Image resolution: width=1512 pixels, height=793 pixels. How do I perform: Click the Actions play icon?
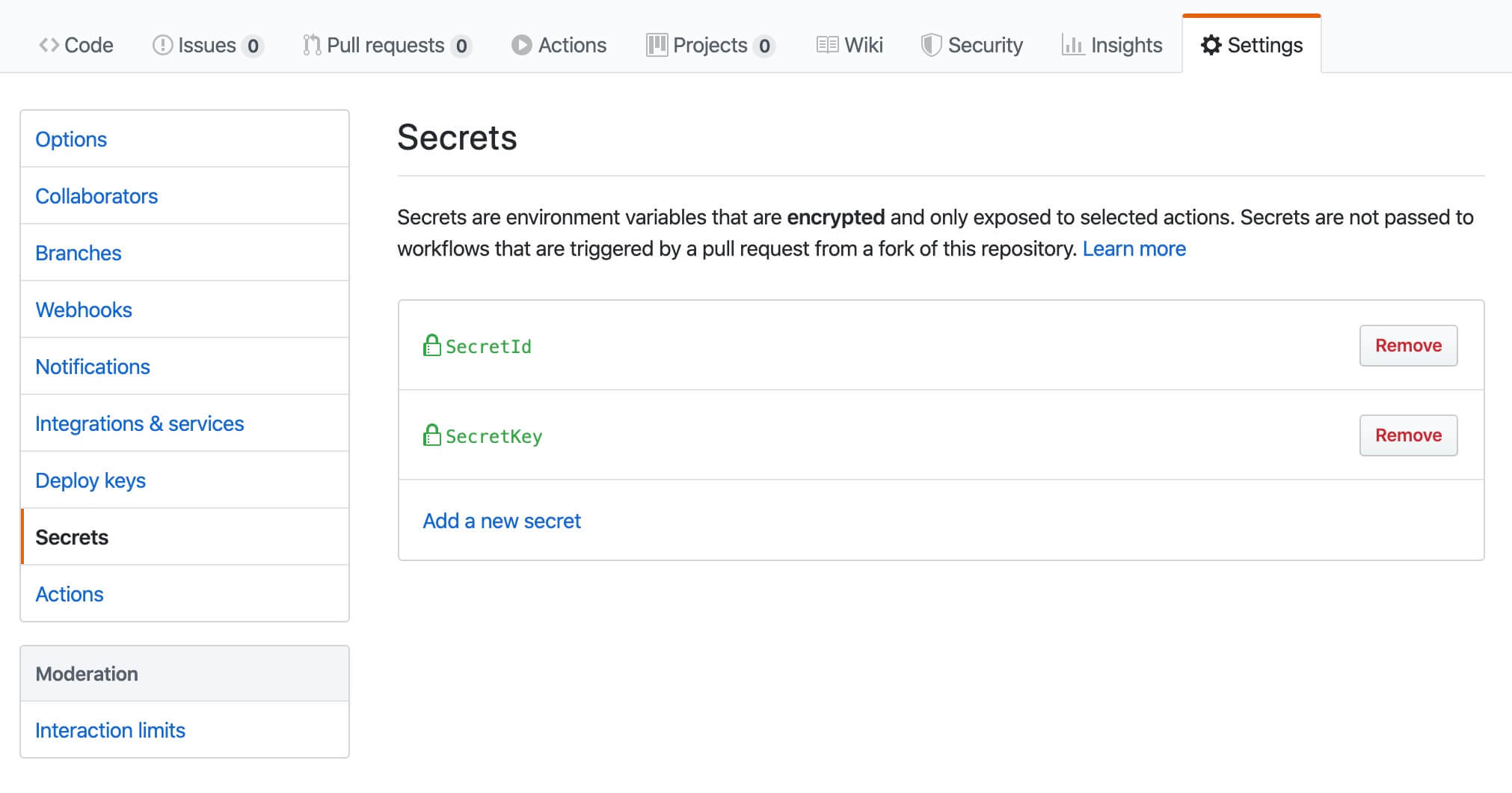pos(521,46)
